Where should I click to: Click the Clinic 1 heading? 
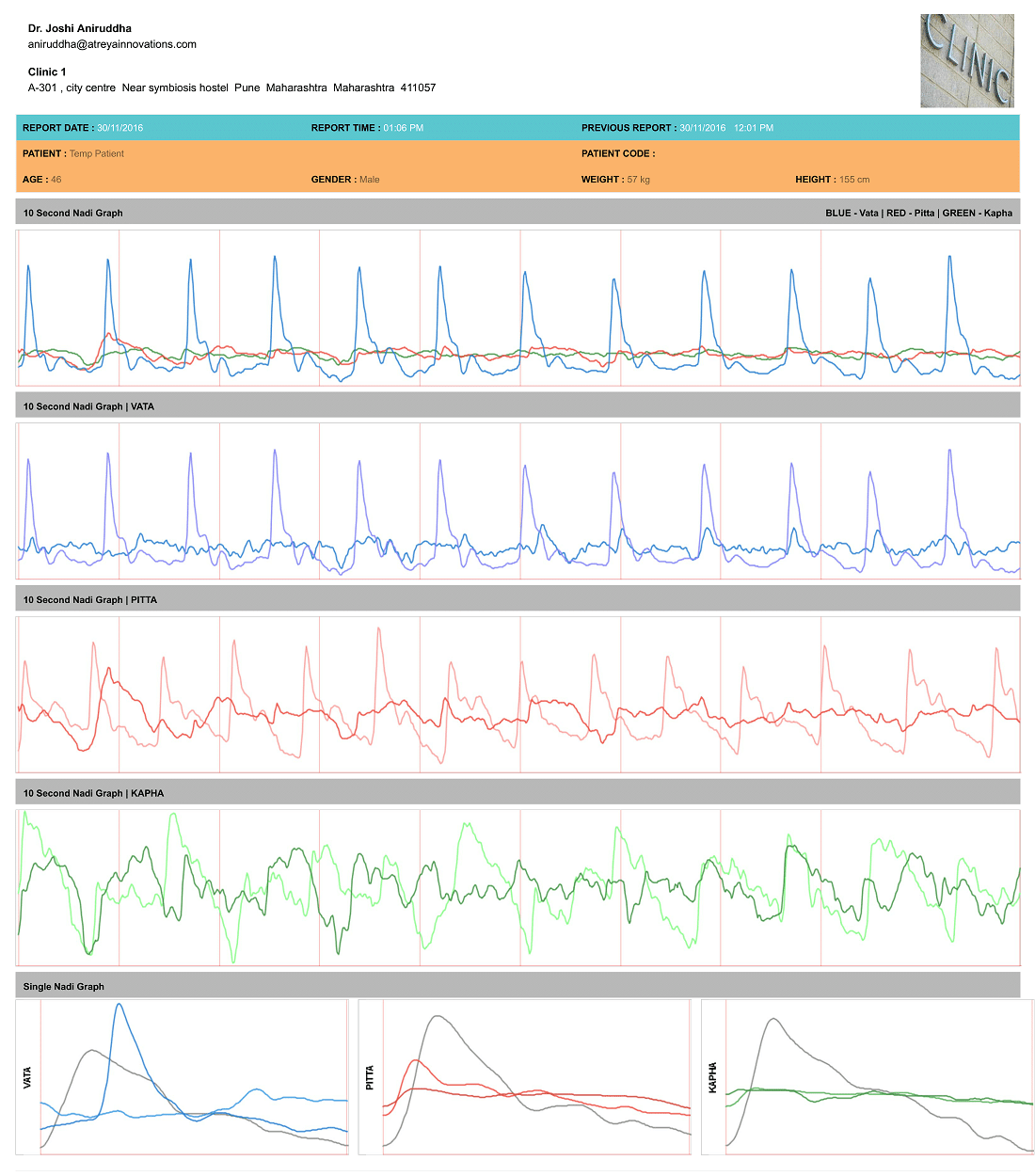pyautogui.click(x=47, y=72)
